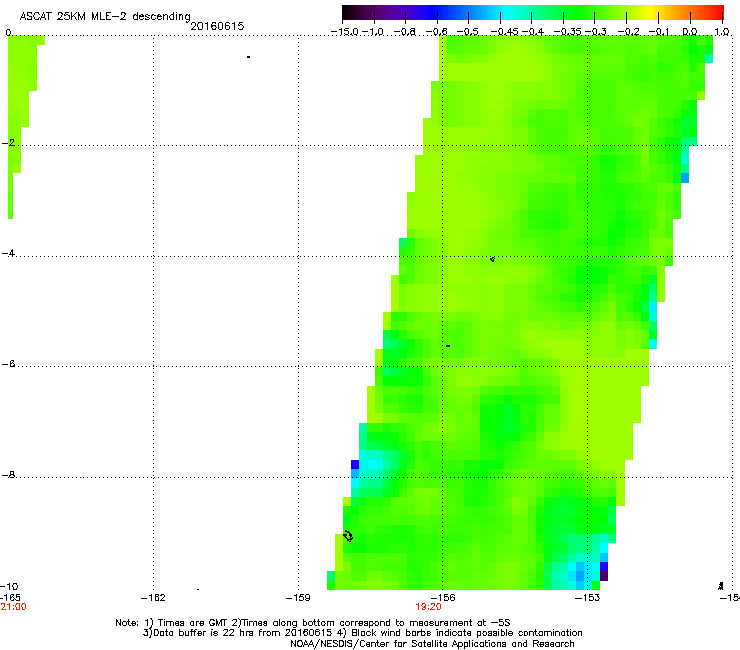The image size is (740, 650).
Task: Click the 0 latitude axis label
Action: (8, 33)
